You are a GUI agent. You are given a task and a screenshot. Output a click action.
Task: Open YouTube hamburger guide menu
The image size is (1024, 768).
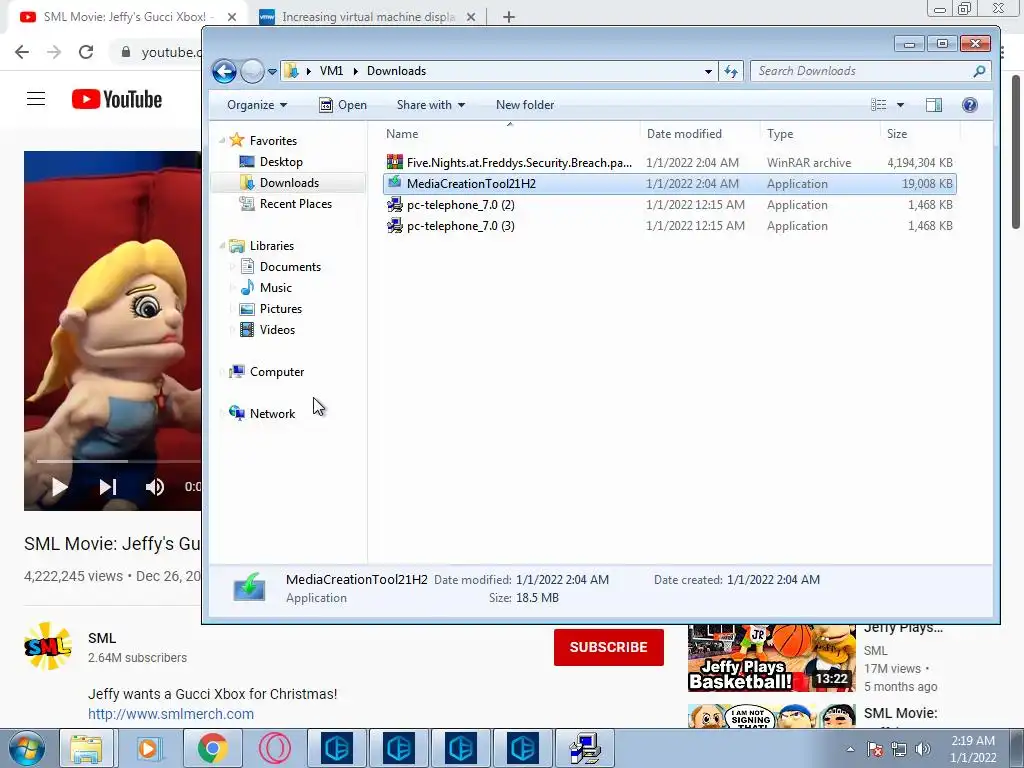pyautogui.click(x=36, y=99)
